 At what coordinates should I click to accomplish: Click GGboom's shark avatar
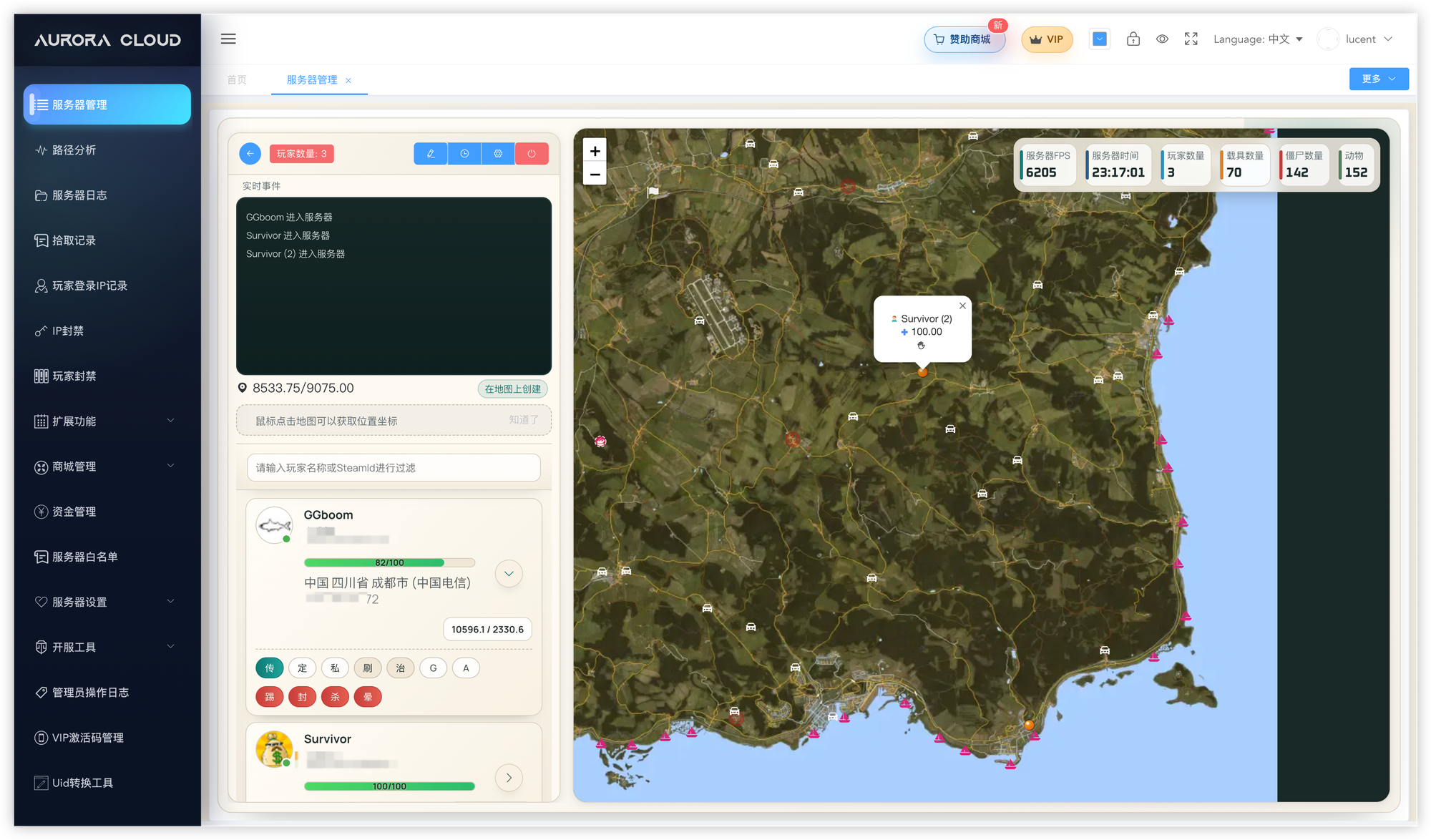point(275,526)
